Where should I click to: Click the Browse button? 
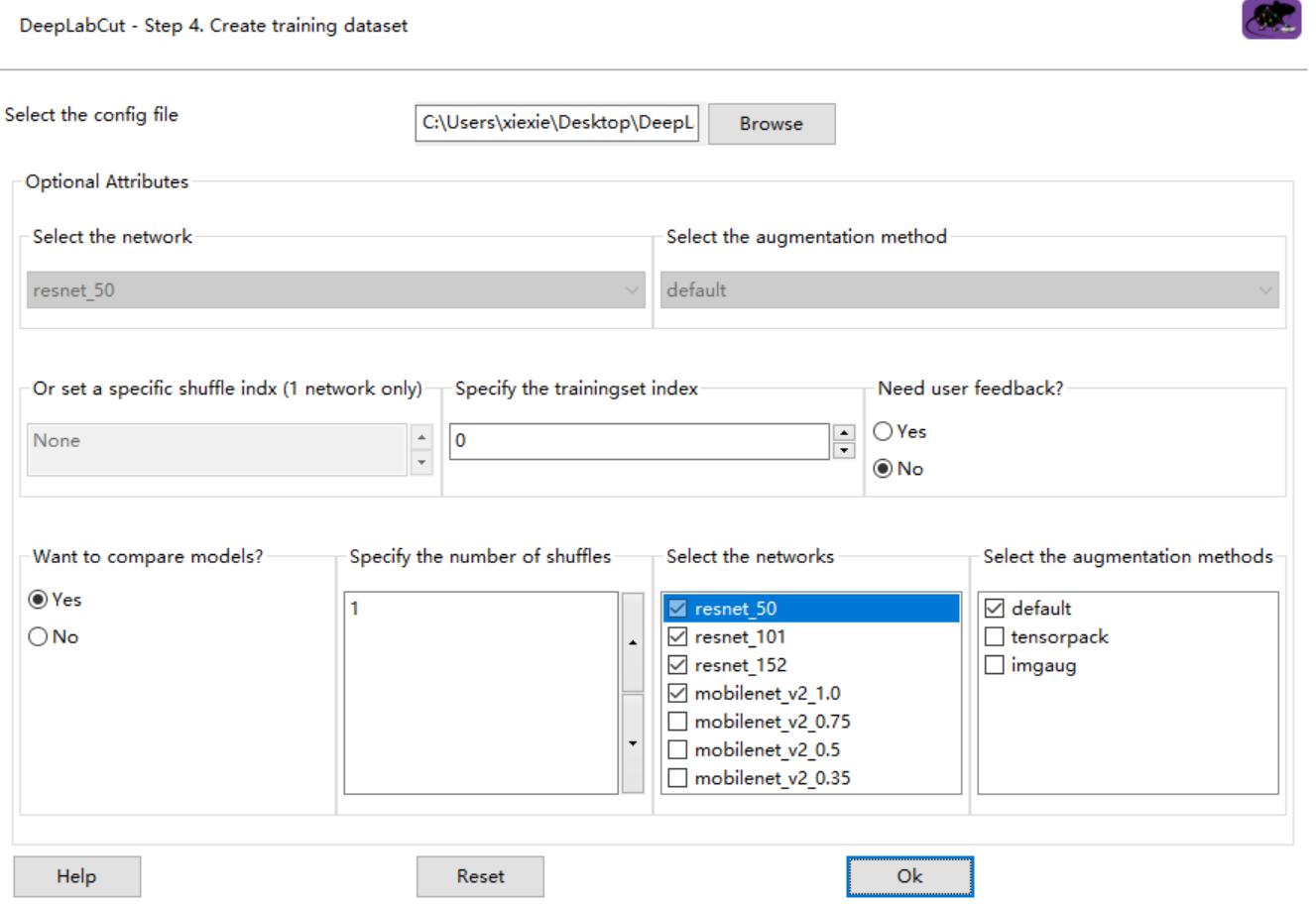[771, 123]
